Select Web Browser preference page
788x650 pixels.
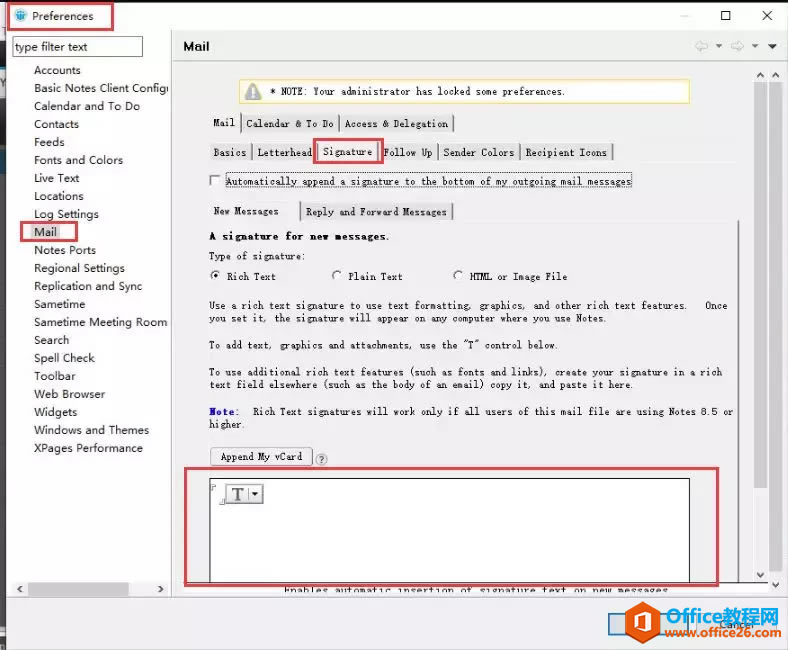coord(70,394)
